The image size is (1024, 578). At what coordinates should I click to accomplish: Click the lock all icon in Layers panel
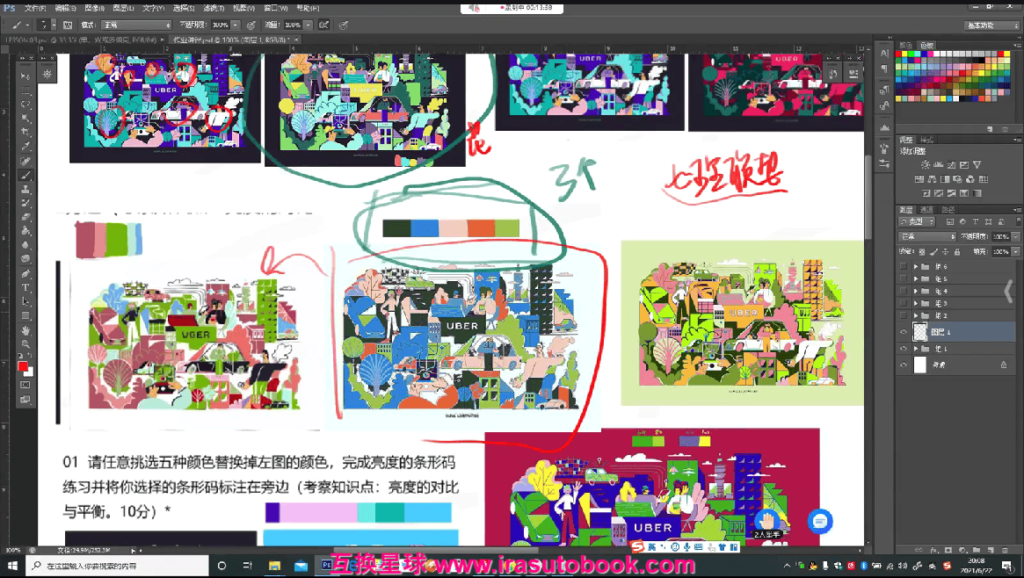click(x=957, y=251)
